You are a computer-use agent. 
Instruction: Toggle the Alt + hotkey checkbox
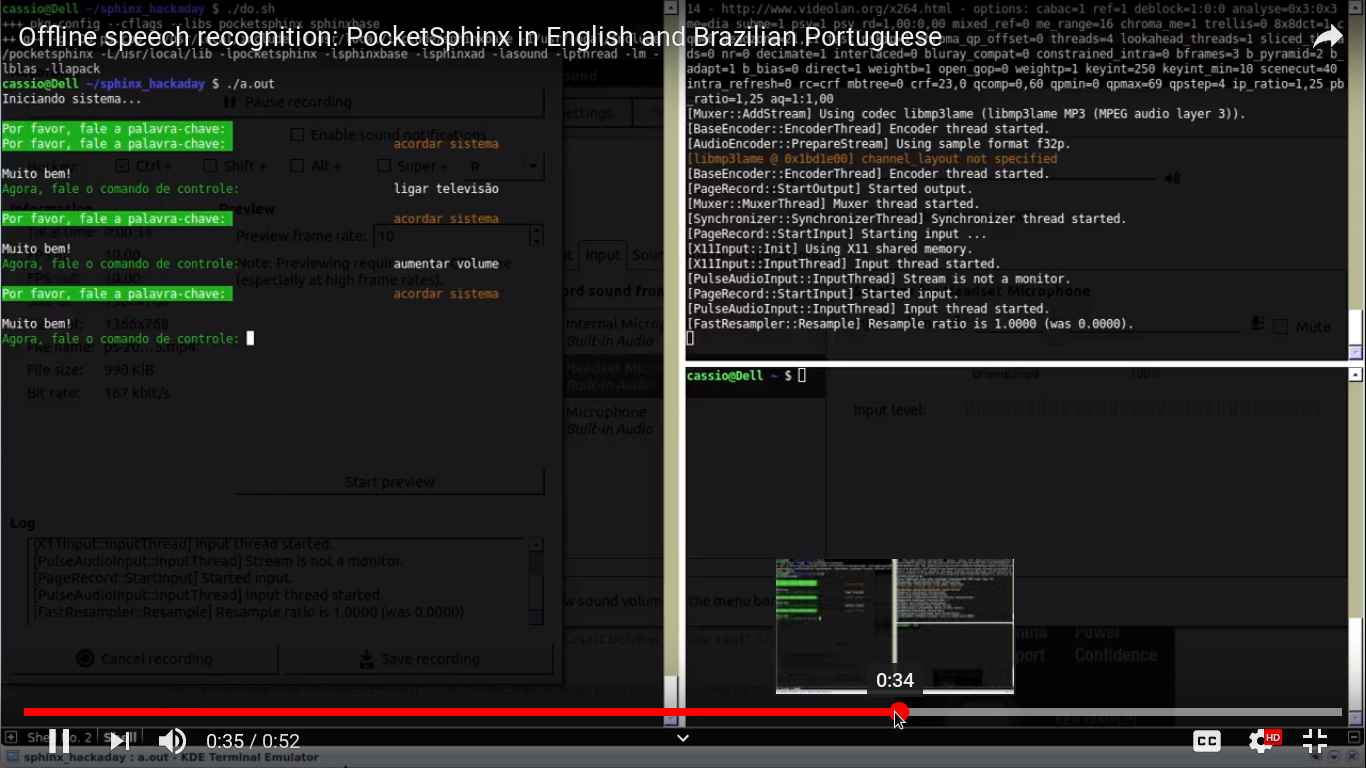(297, 166)
